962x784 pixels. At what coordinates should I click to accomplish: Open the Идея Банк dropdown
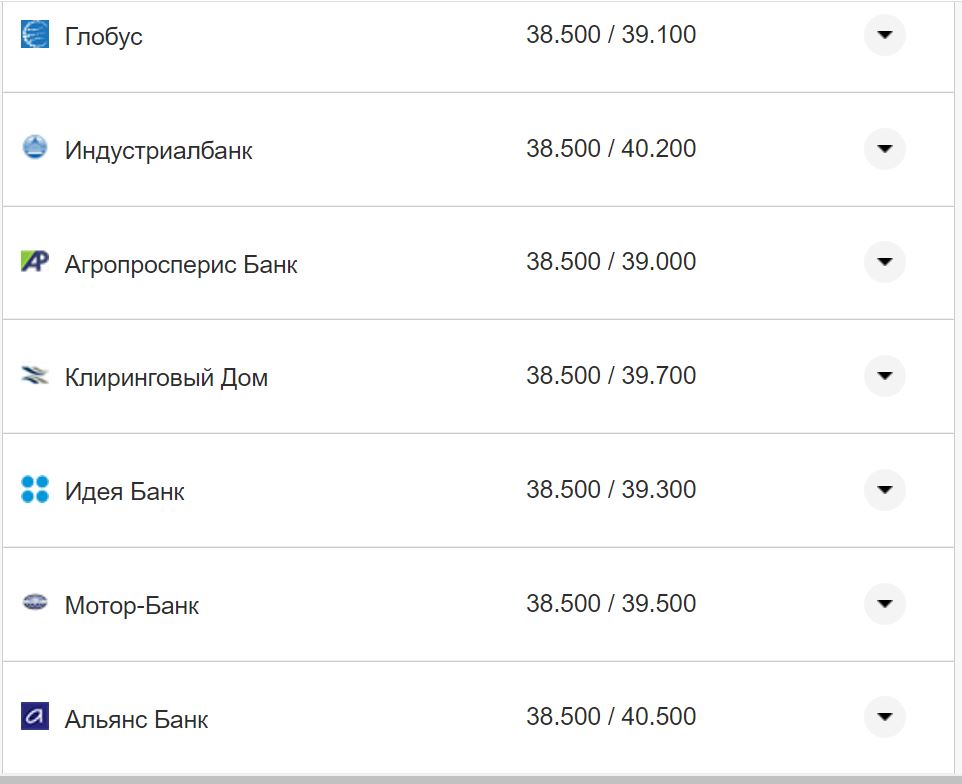click(x=884, y=490)
